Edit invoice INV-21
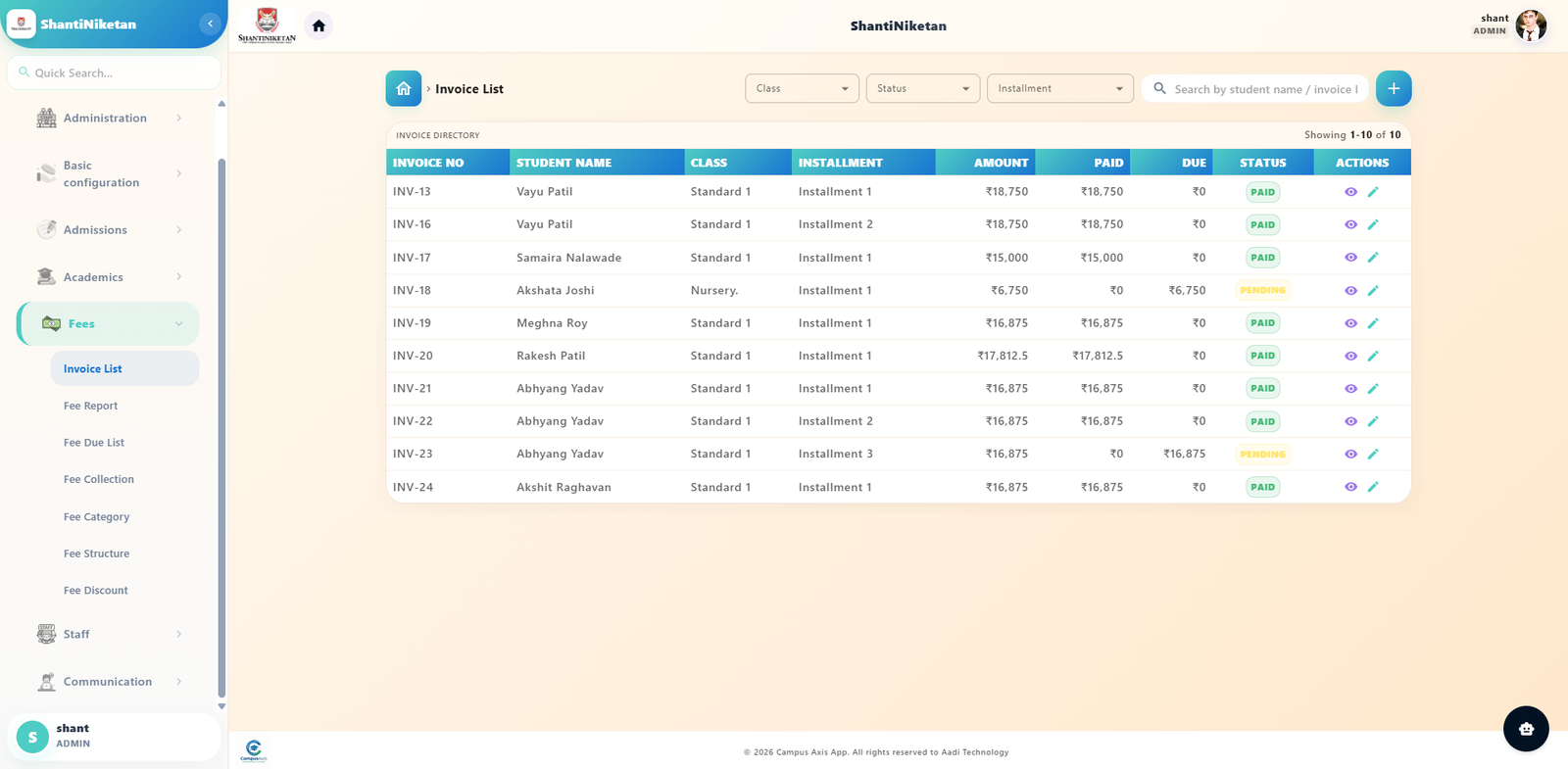Viewport: 1568px width, 769px height. click(1373, 389)
